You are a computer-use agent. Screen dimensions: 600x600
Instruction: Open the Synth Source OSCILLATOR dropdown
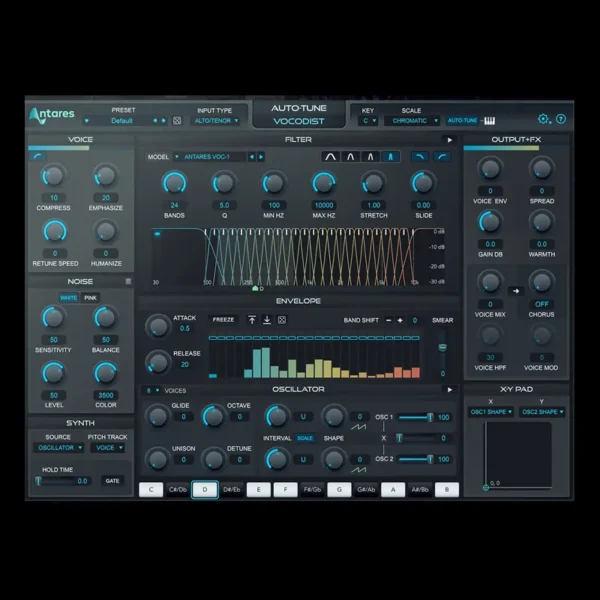(x=59, y=448)
